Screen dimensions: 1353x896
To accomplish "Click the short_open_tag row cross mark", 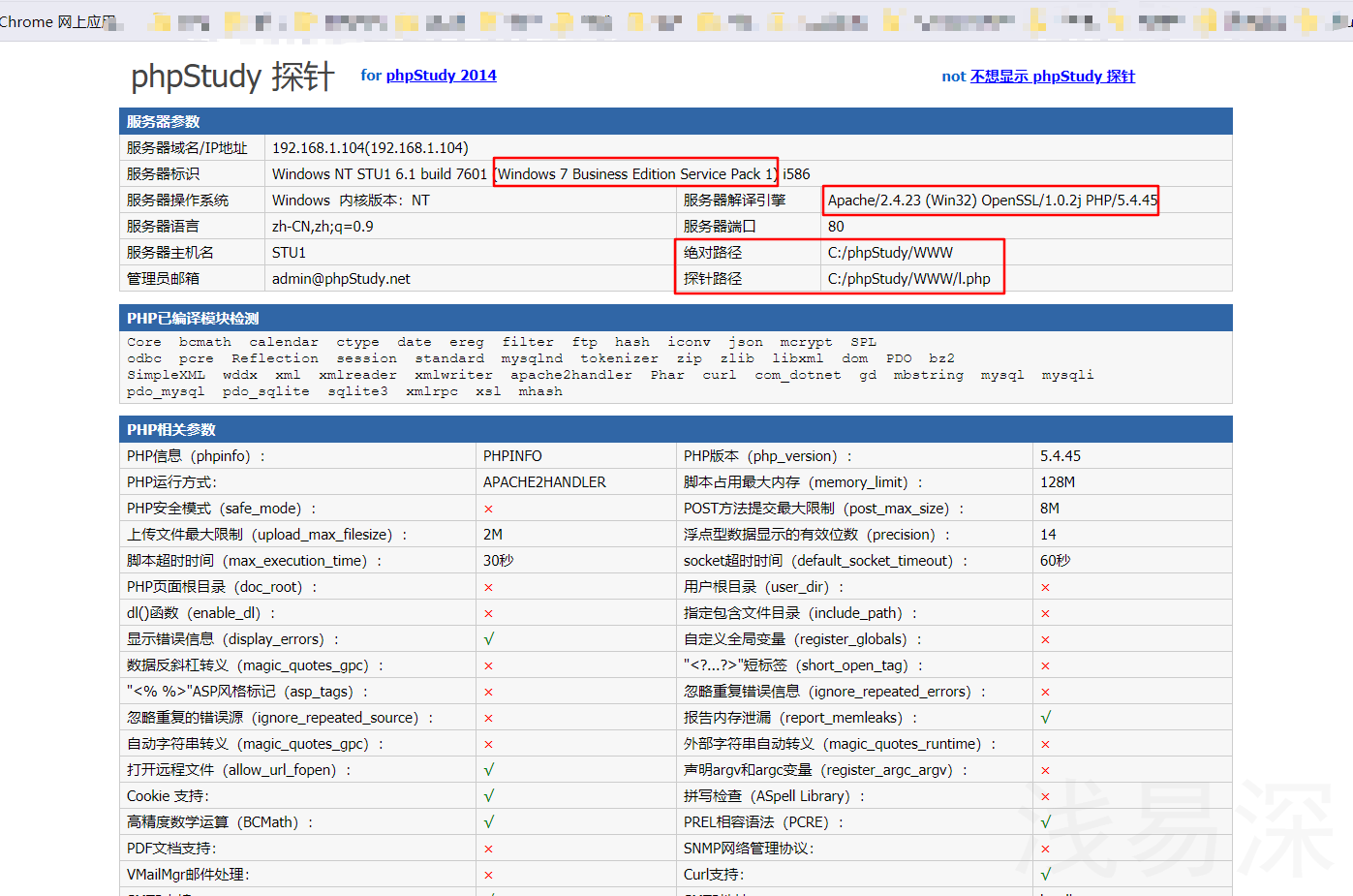I will (x=1046, y=666).
